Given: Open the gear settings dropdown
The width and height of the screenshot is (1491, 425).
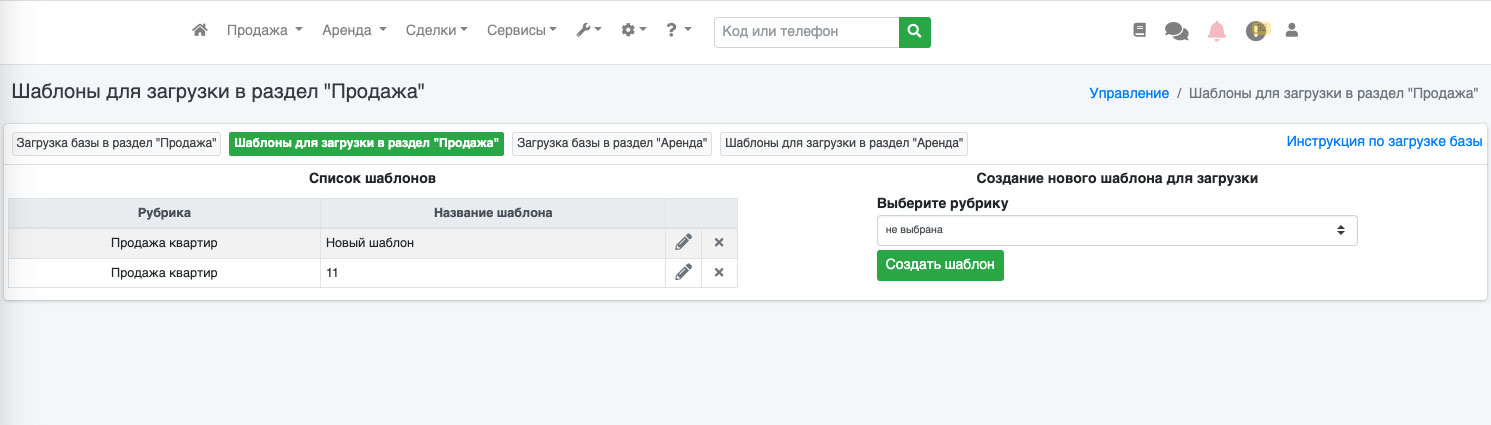Looking at the screenshot, I should pyautogui.click(x=634, y=31).
